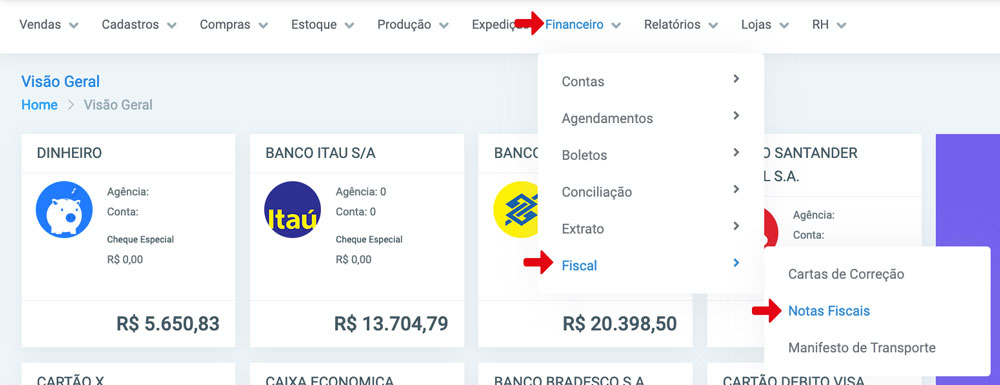1000x385 pixels.
Task: Go to the Home breadcrumb link
Action: [40, 105]
